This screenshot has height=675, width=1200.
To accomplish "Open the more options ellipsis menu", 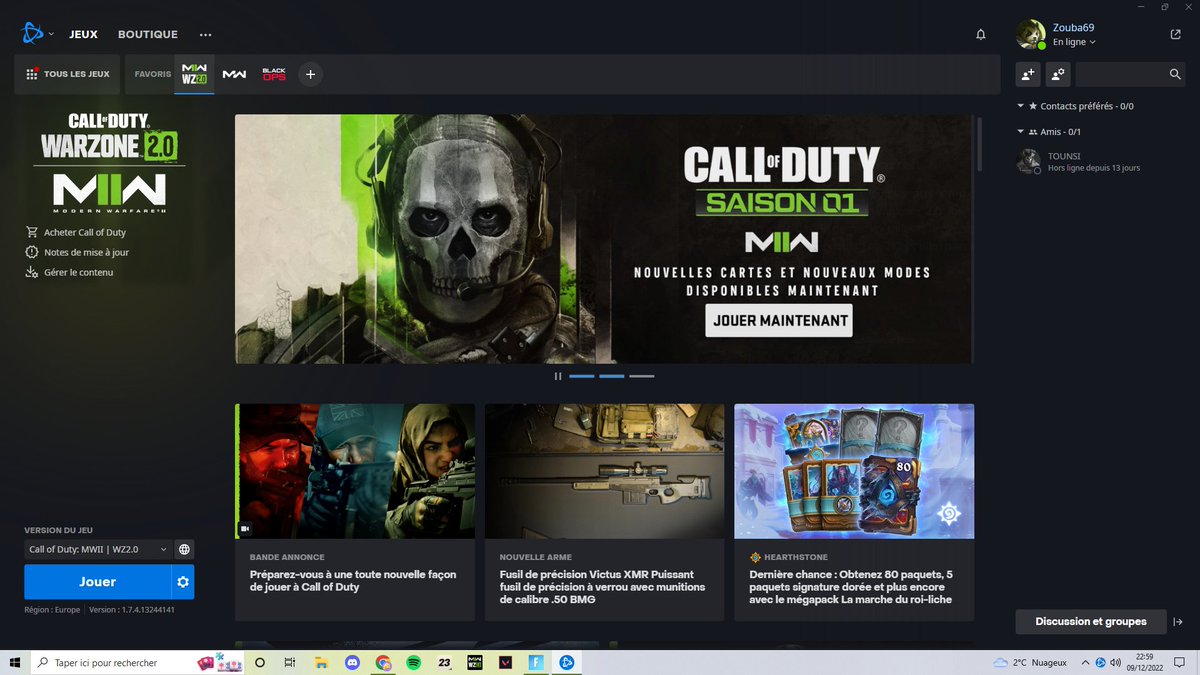I will (x=205, y=34).
